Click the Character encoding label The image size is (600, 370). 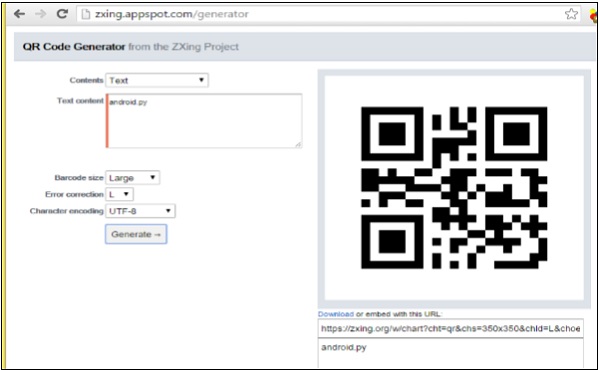[x=67, y=211]
